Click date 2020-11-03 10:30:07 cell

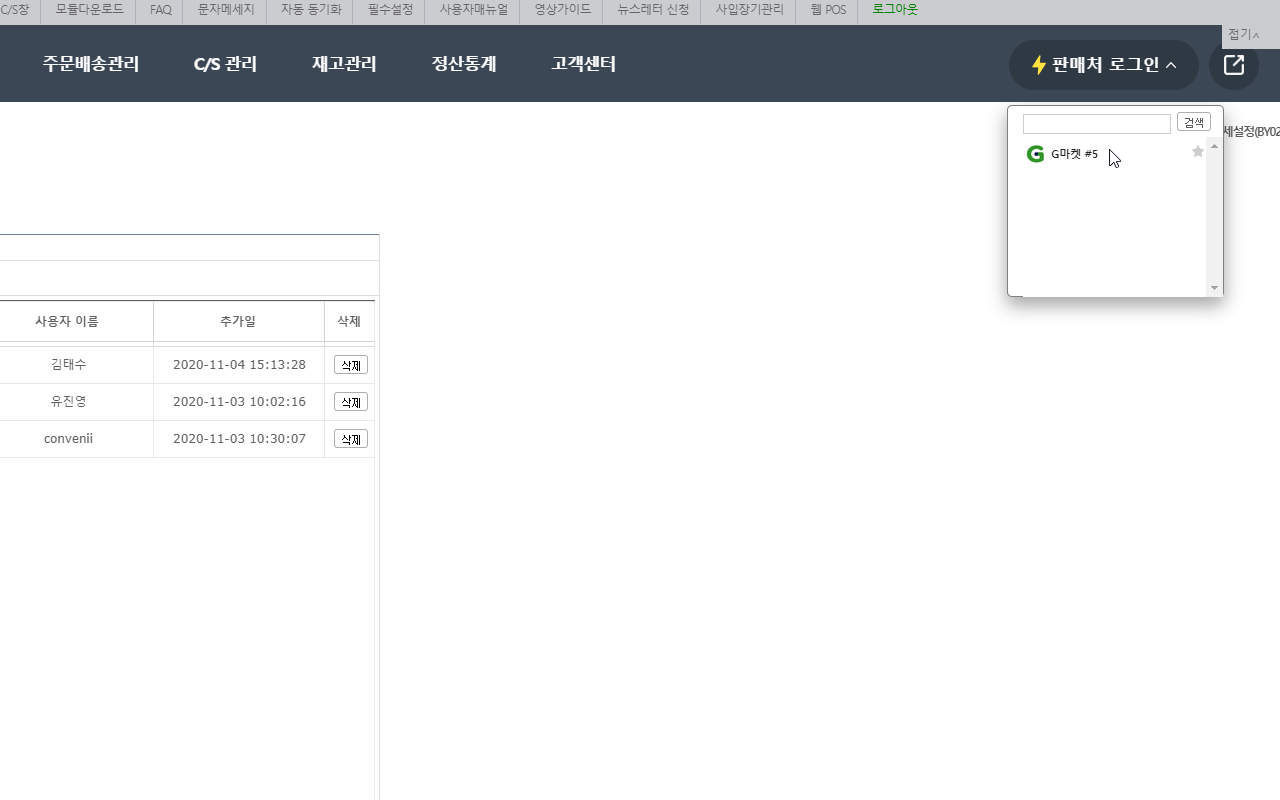pos(239,439)
